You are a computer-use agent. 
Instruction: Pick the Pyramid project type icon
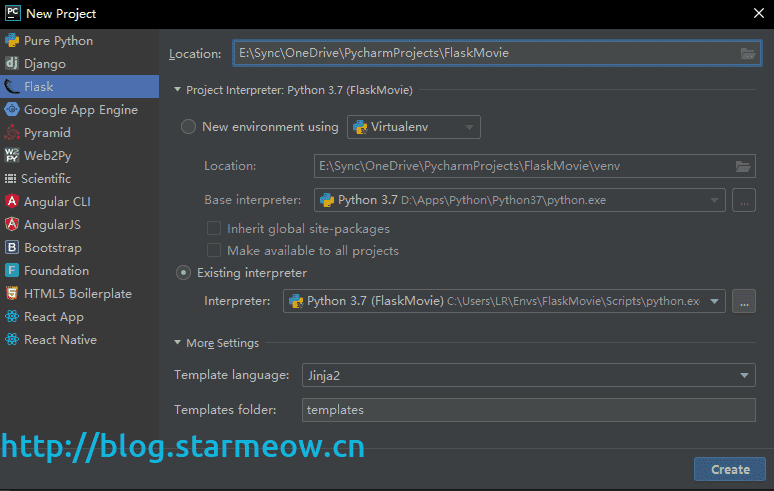(x=12, y=133)
